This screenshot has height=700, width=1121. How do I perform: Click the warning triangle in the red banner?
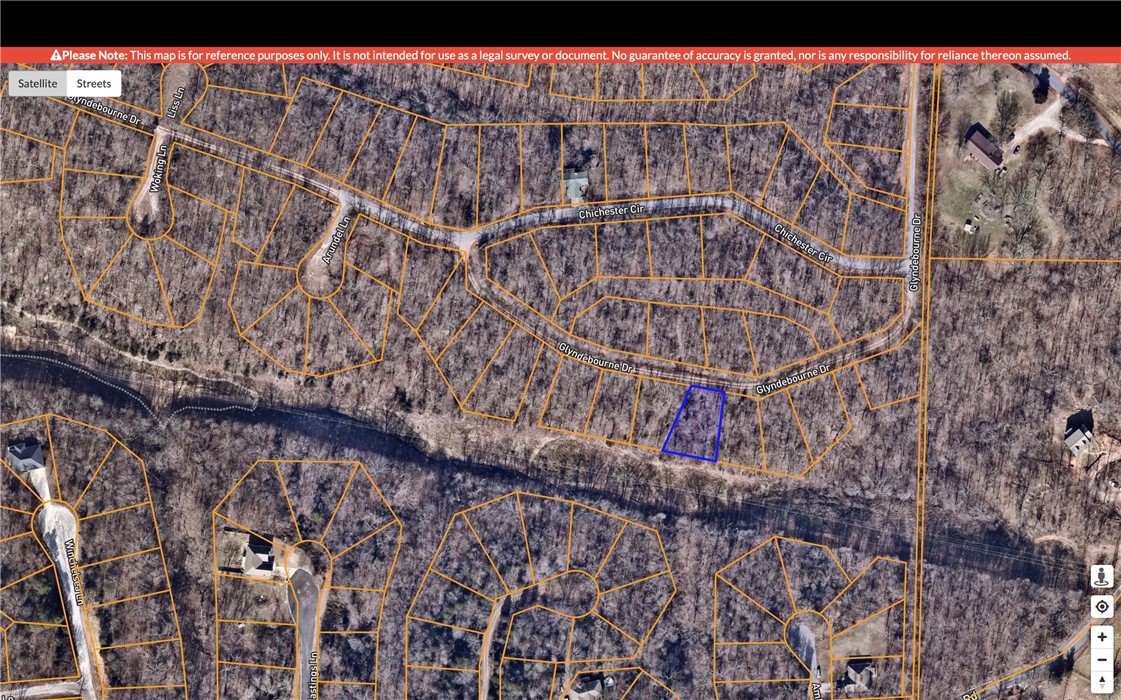pyautogui.click(x=56, y=56)
